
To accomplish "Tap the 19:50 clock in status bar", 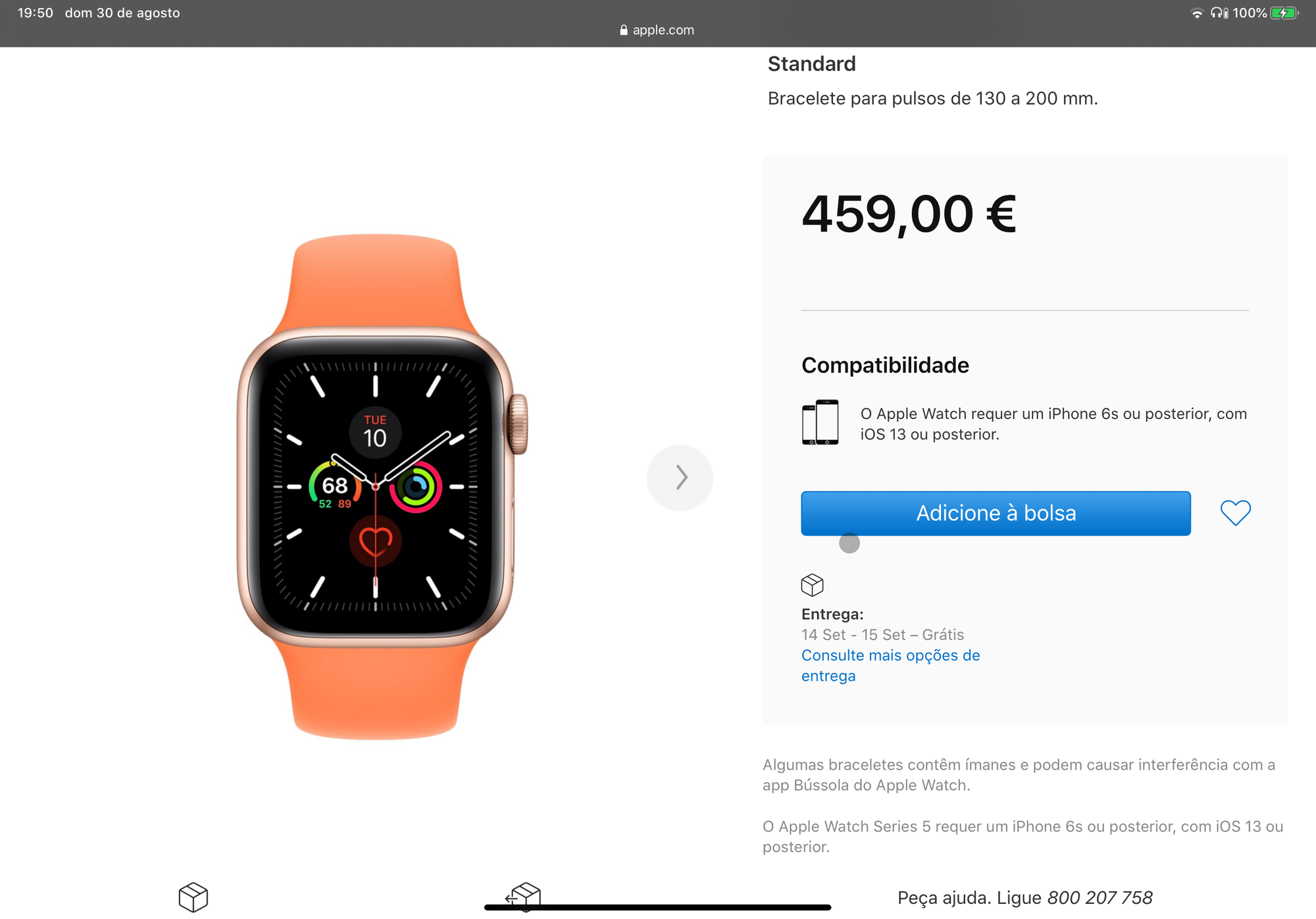I will point(35,13).
